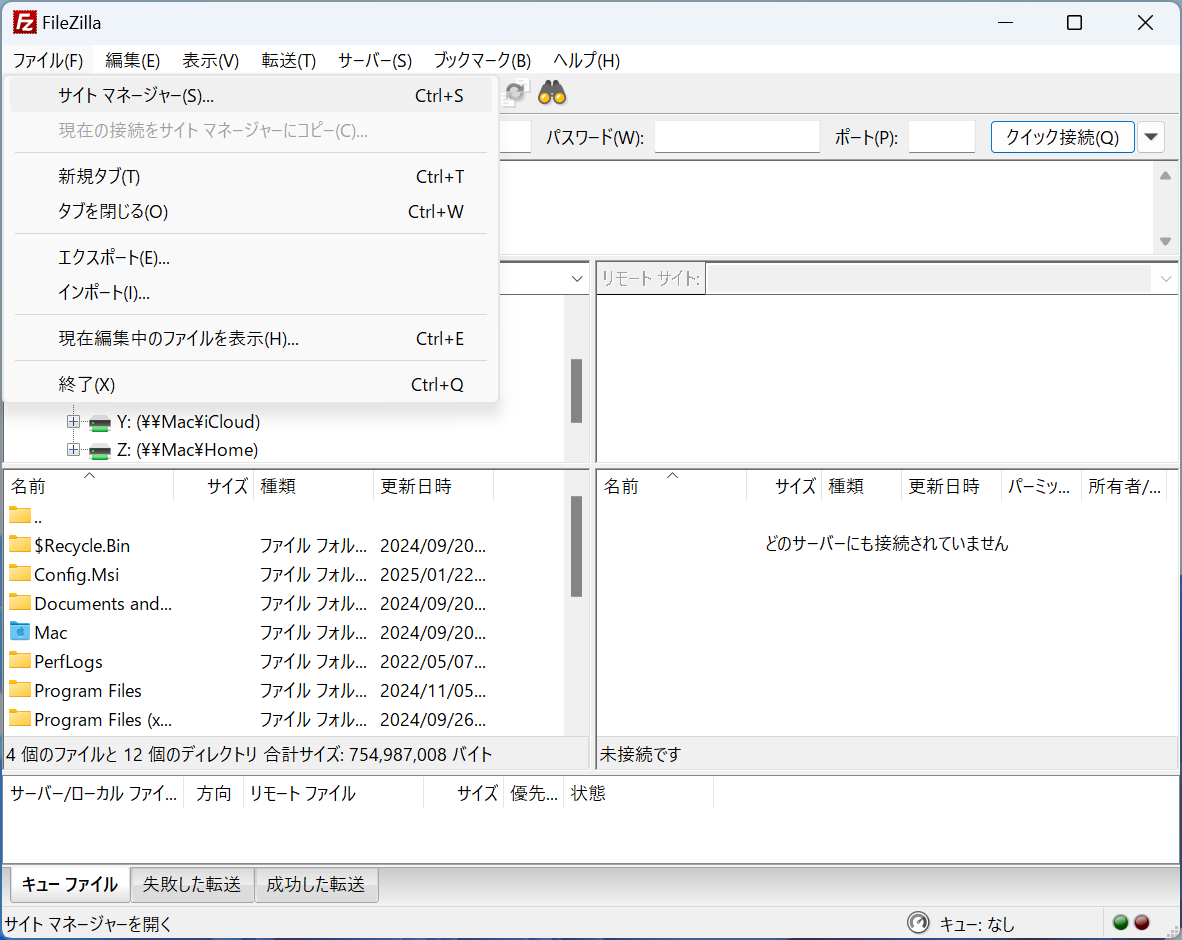This screenshot has width=1182, height=940.
Task: Click the Port (ポート) input field
Action: pos(942,137)
